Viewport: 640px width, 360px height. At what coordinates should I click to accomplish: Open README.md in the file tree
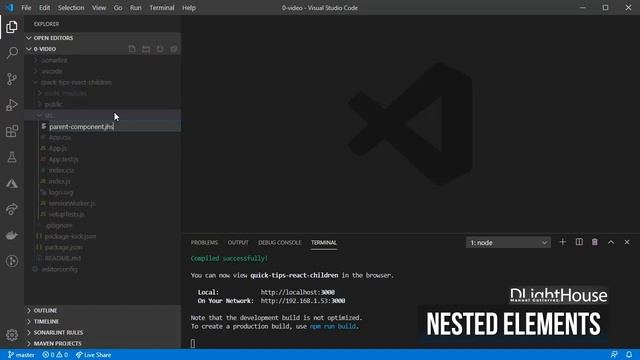[x=102, y=258]
